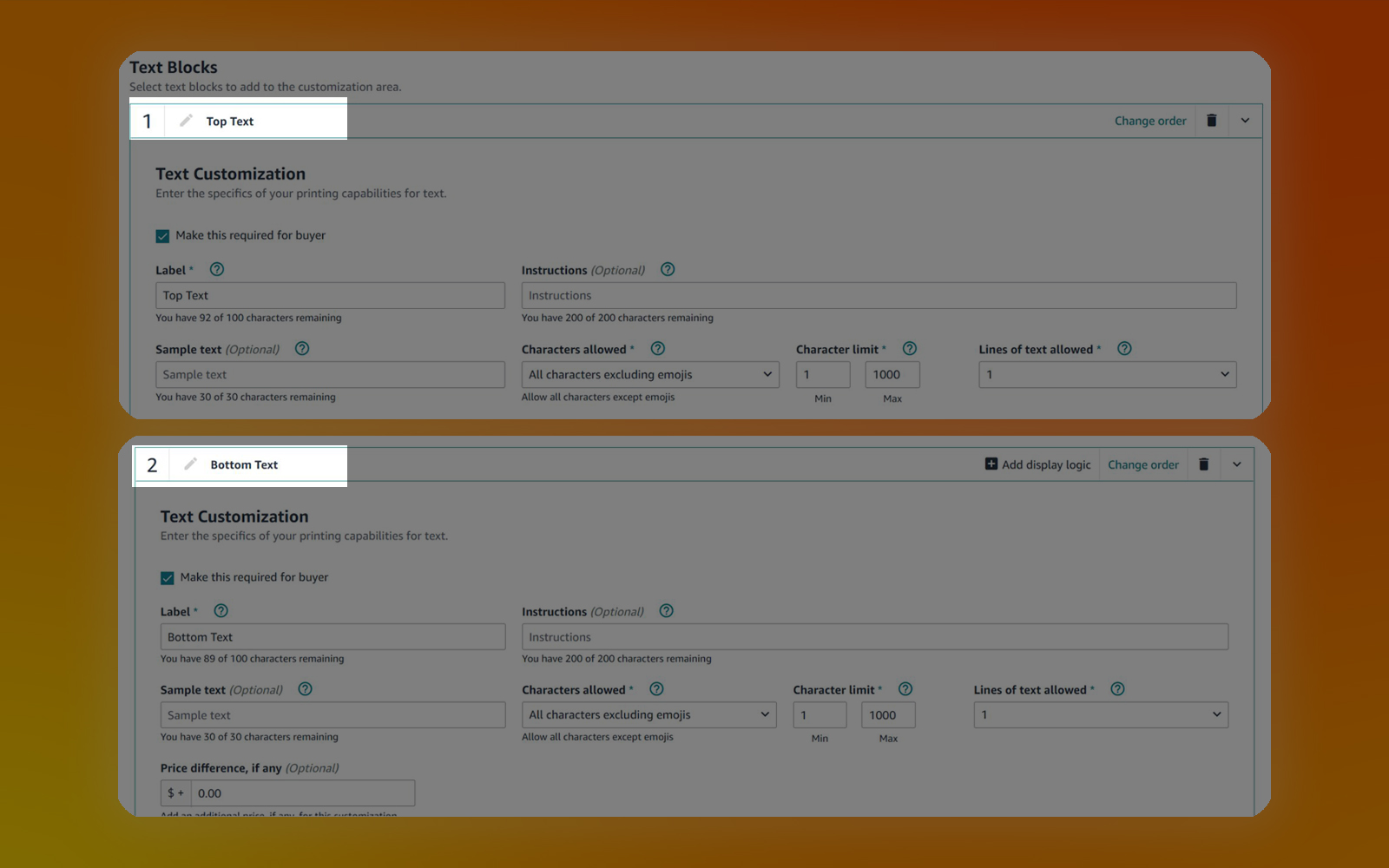
Task: Open Lines of text allowed dropdown in Bottom Text
Action: point(1100,715)
